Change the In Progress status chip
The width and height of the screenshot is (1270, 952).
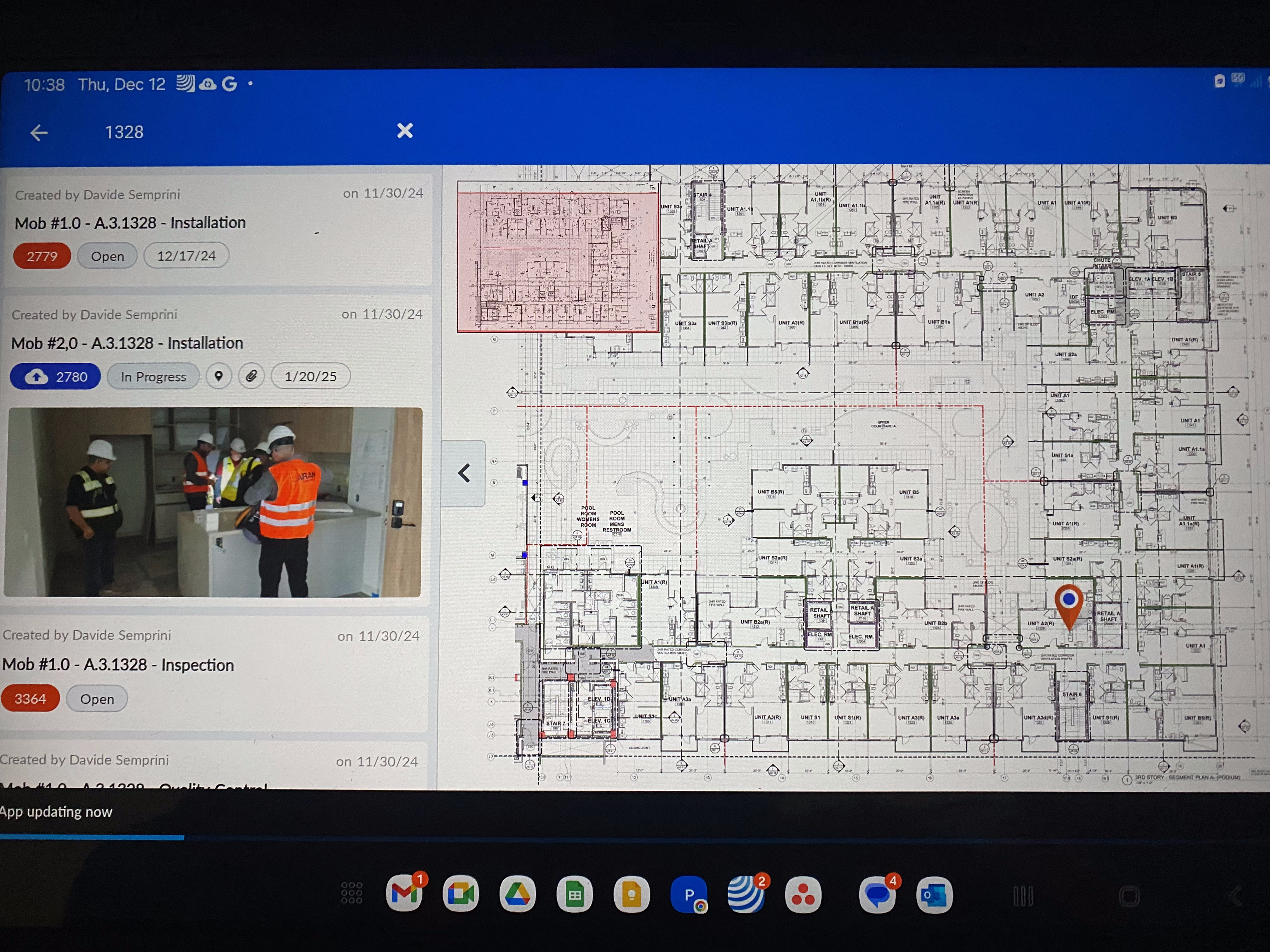coord(153,377)
